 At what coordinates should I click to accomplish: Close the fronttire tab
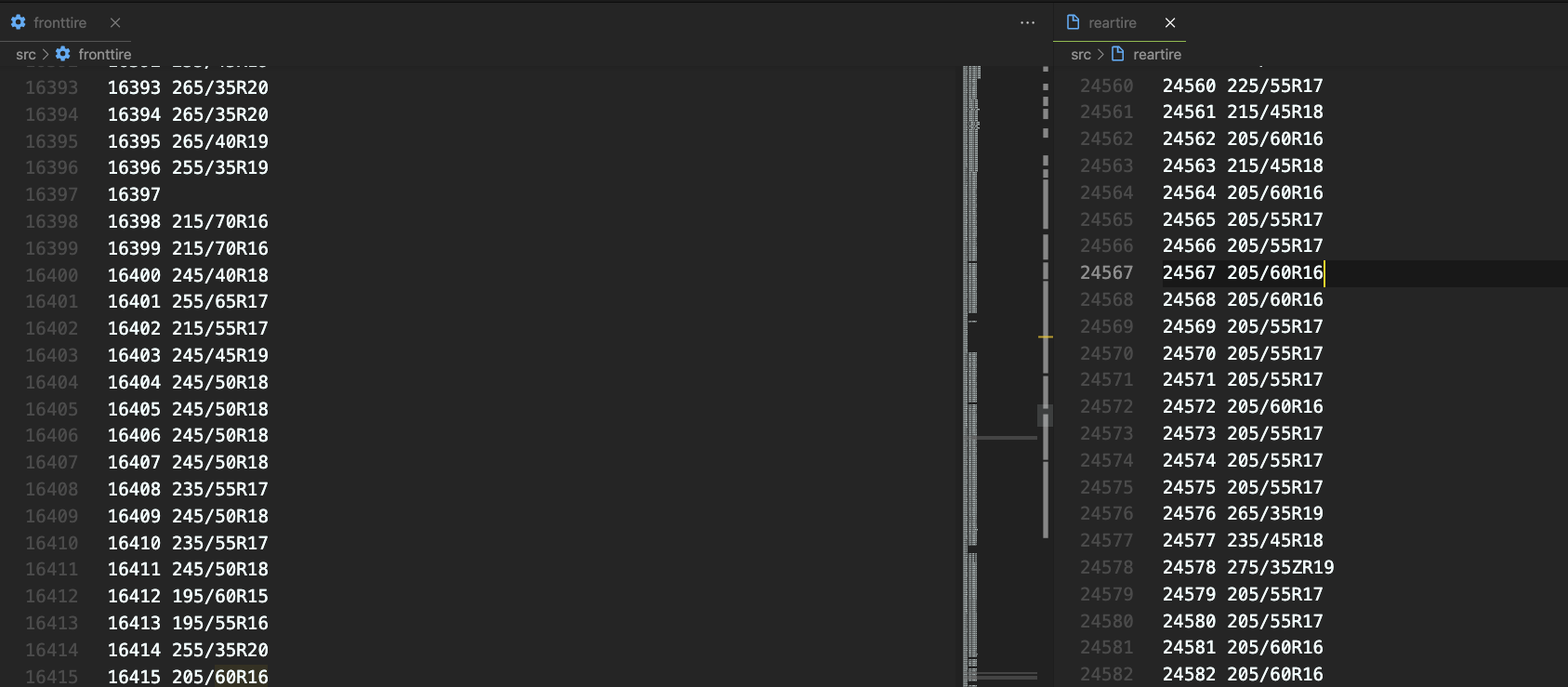(x=115, y=22)
